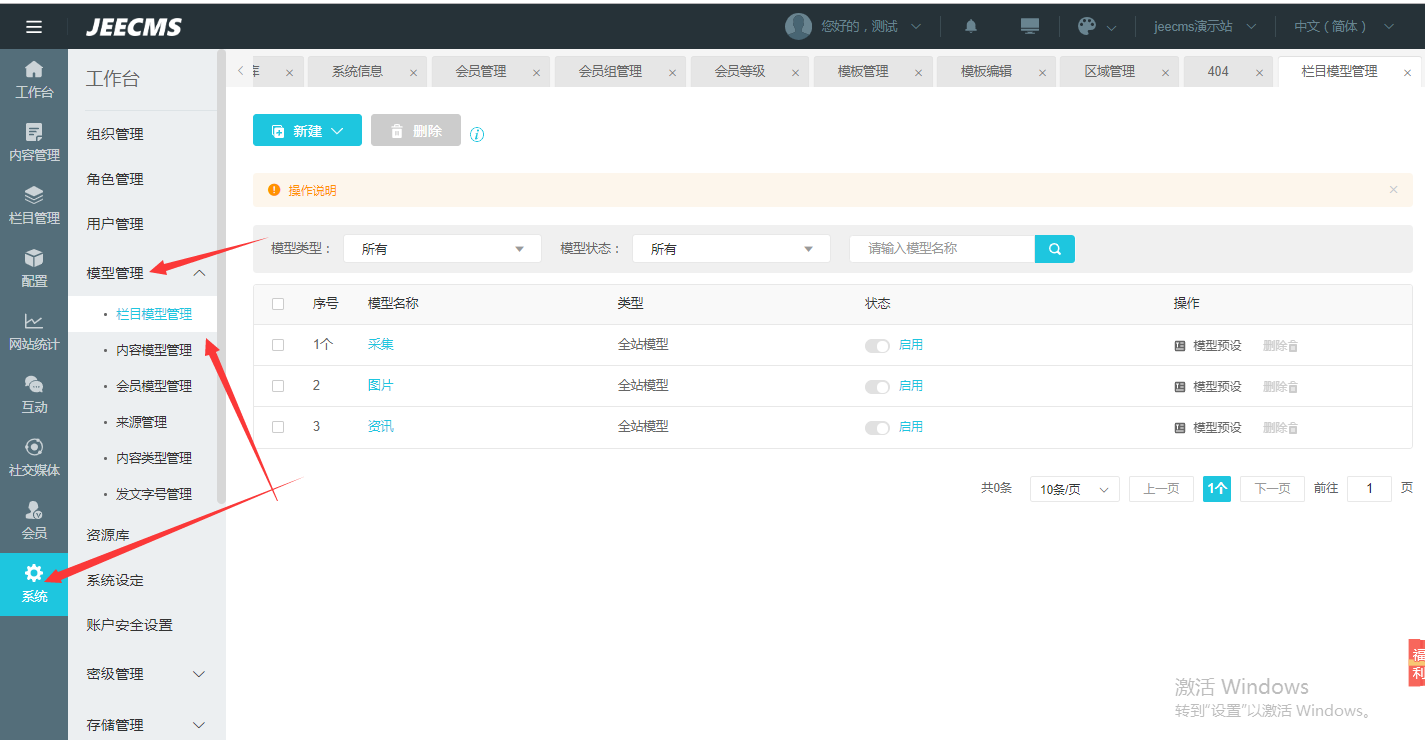The image size is (1425, 740).
Task: Click the notification bell icon
Action: [970, 26]
